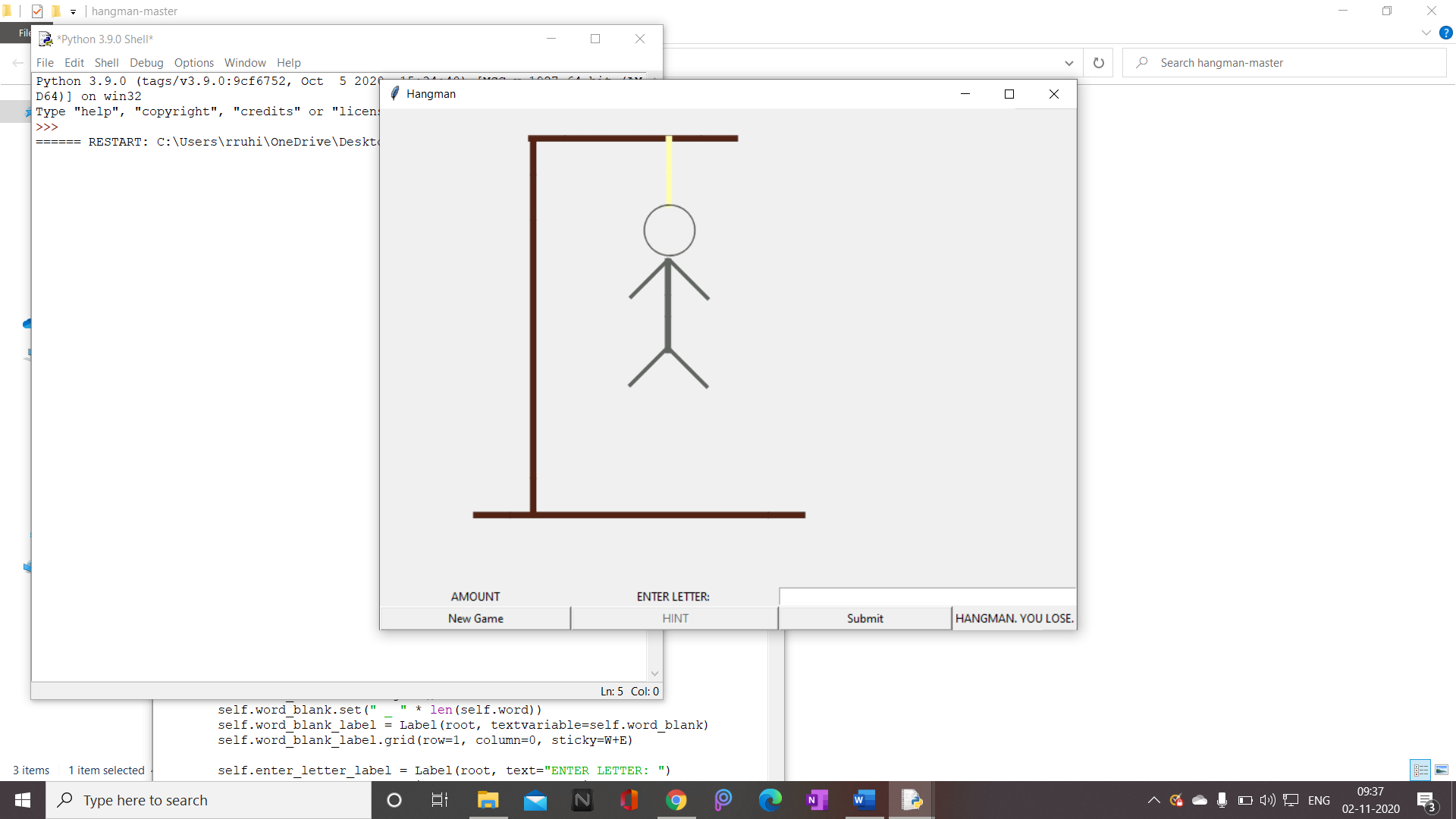Switch Explorer to details view
1456x819 pixels.
click(1420, 769)
